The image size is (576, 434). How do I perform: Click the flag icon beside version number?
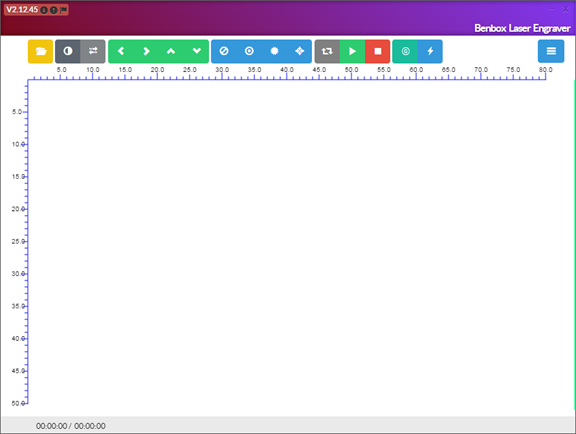point(64,10)
